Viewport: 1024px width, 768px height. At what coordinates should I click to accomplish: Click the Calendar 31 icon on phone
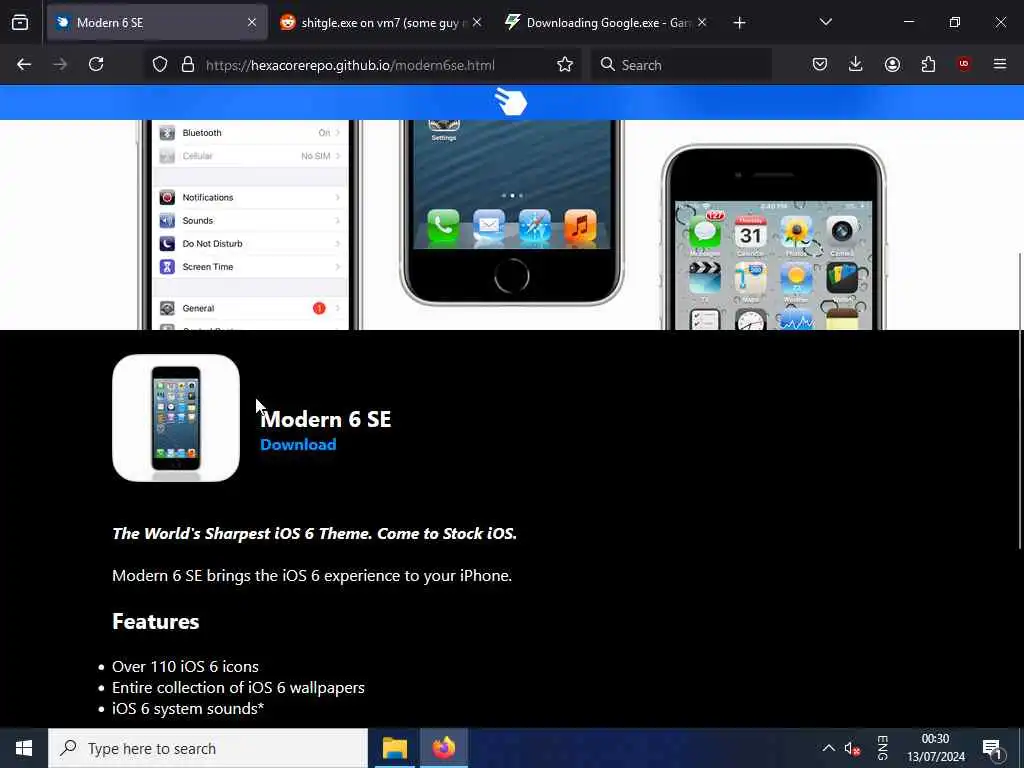pyautogui.click(x=750, y=231)
